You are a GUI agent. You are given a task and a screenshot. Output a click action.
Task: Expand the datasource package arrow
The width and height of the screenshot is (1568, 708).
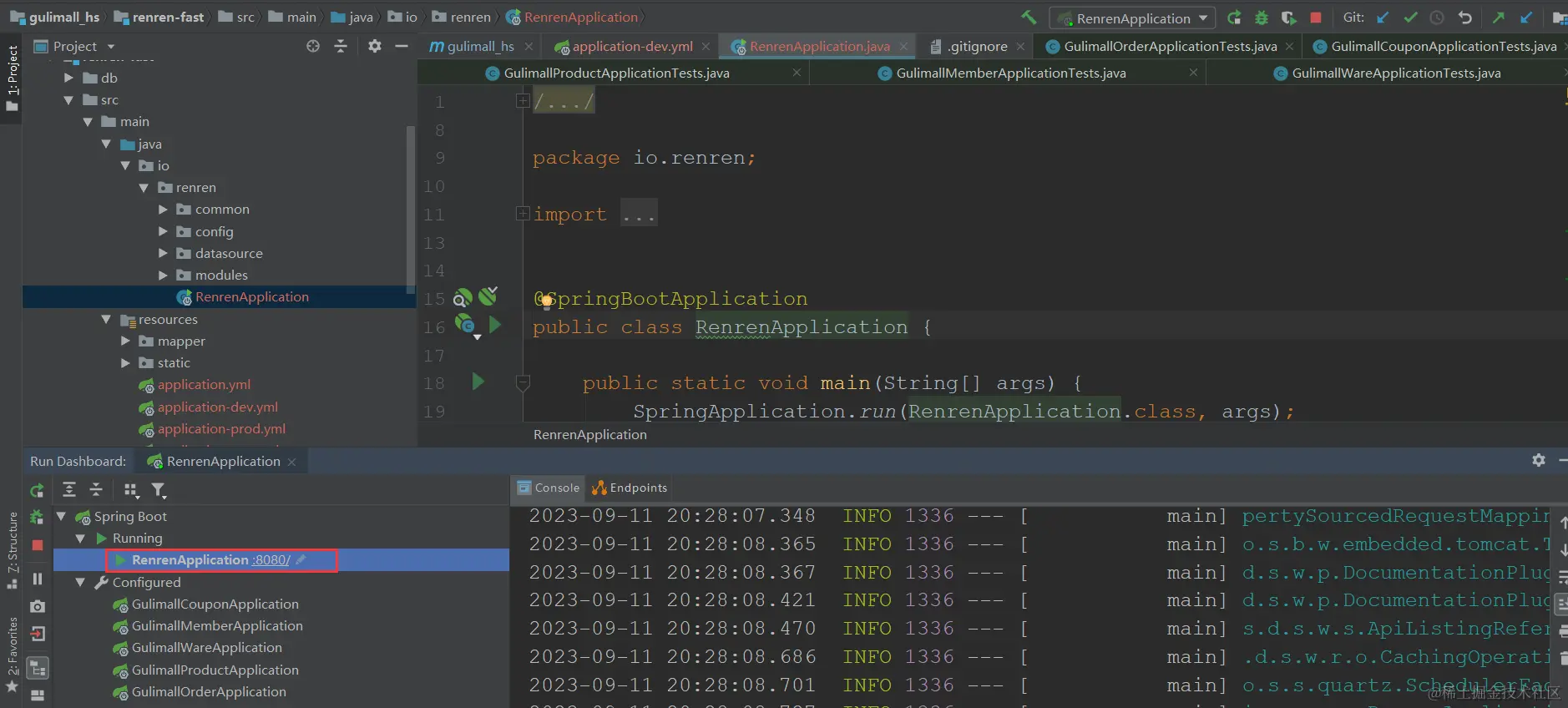[x=163, y=254]
